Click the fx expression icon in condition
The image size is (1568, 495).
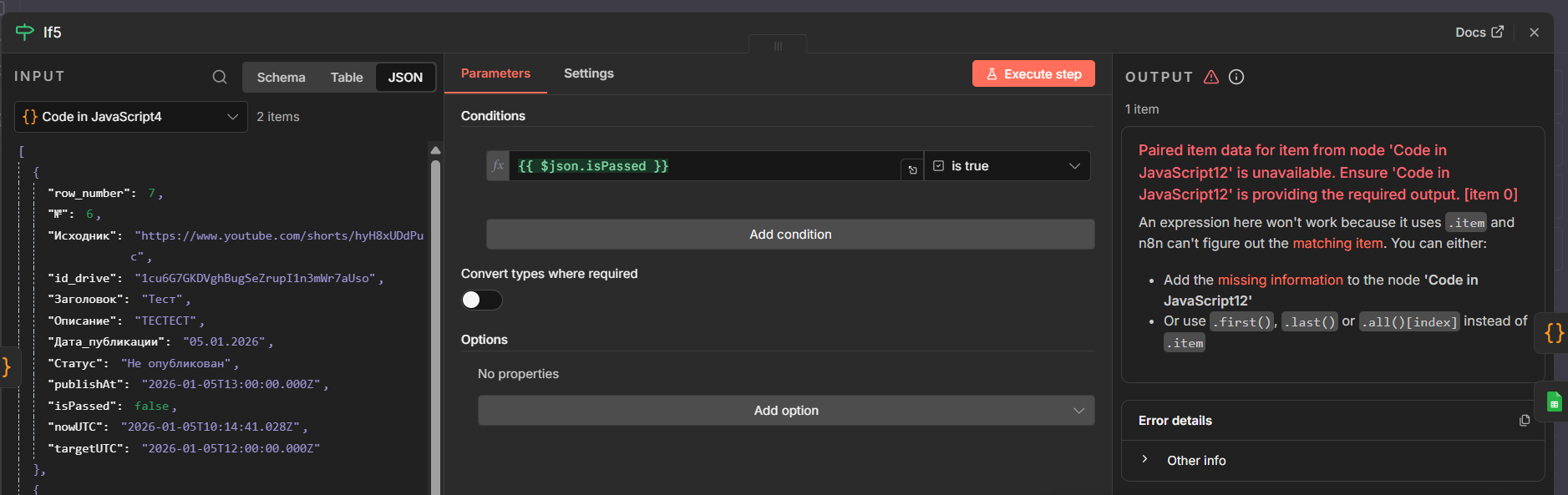tap(498, 166)
